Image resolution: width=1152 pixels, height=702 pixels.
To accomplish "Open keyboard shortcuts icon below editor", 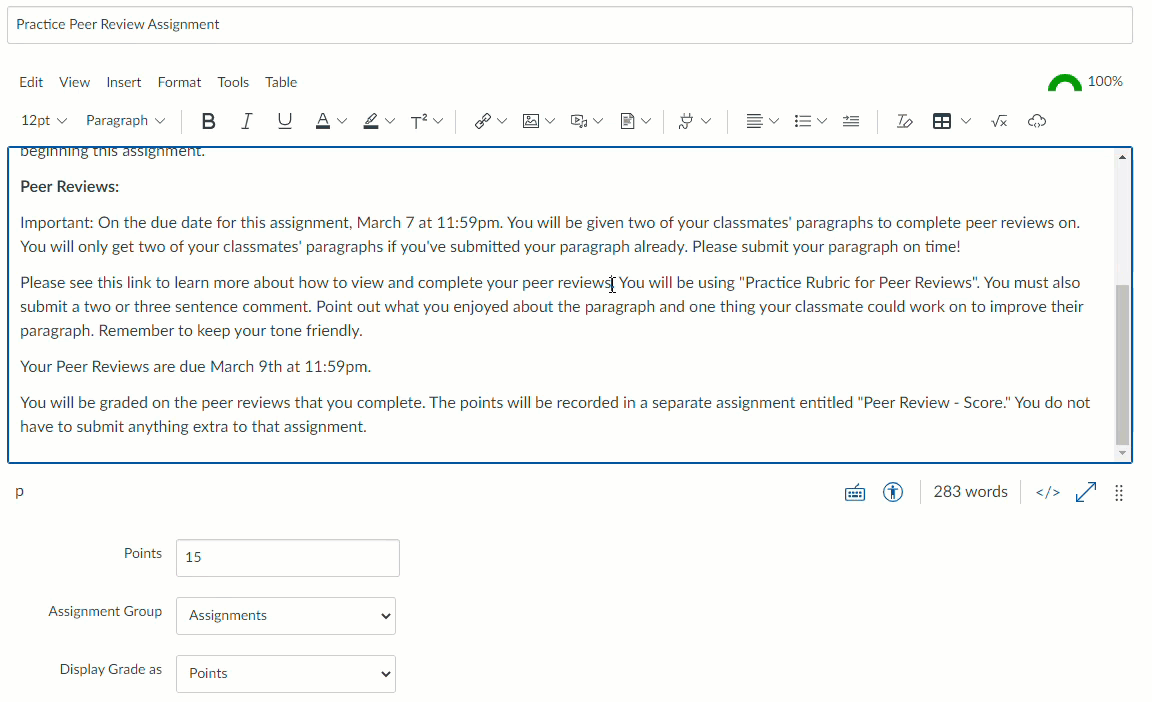I will pyautogui.click(x=855, y=493).
